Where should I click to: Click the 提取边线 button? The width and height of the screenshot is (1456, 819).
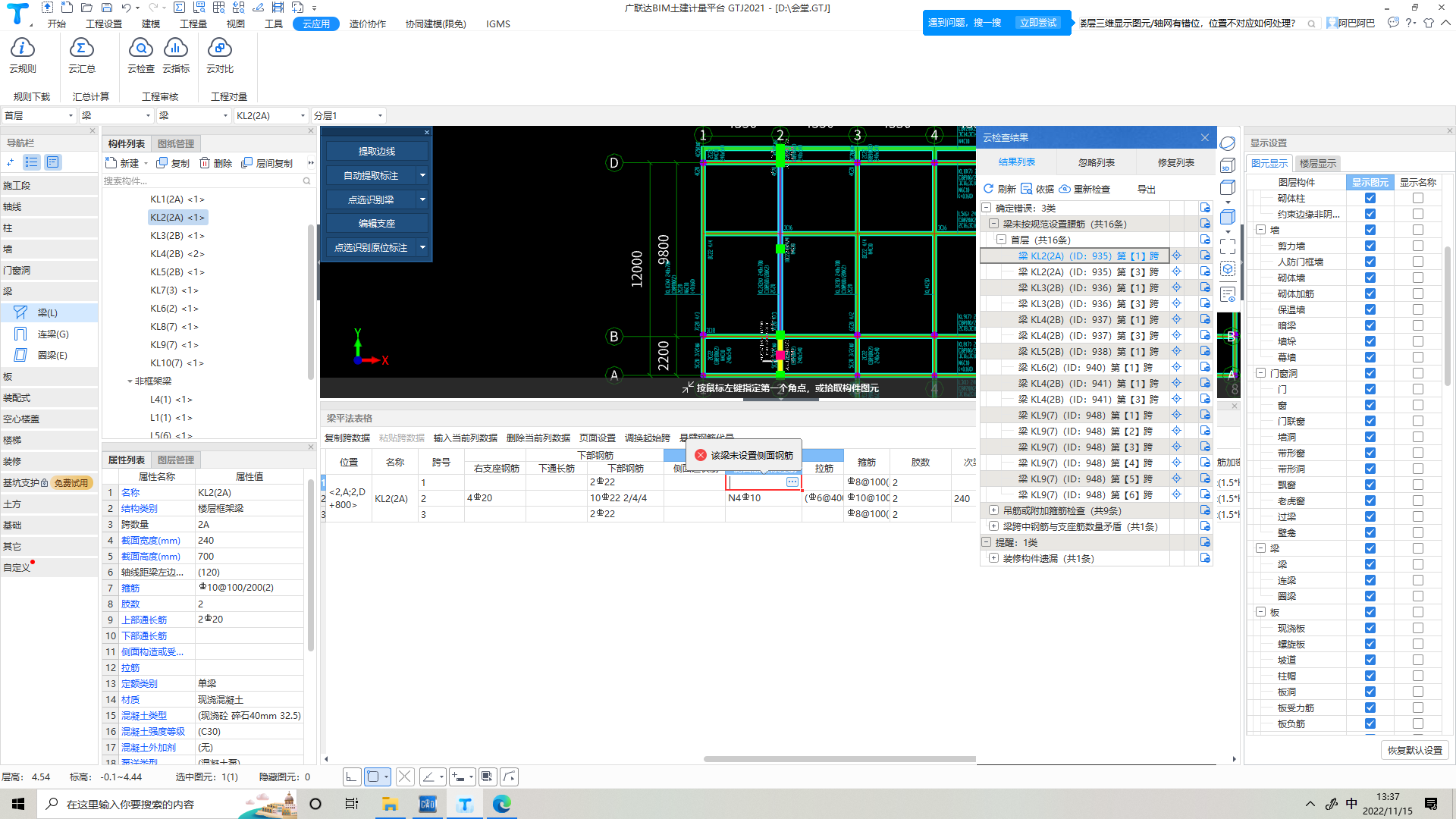377,151
